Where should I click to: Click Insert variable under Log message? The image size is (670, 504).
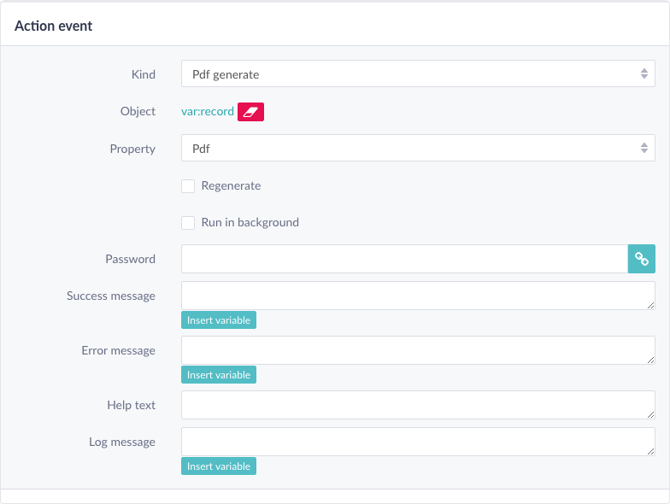coord(218,466)
